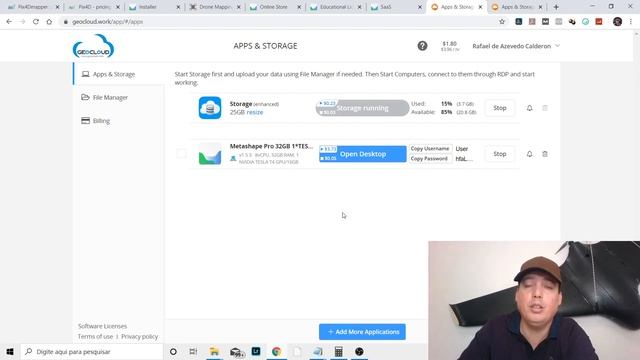Click Open Desktop button
640x360 pixels.
[363, 154]
